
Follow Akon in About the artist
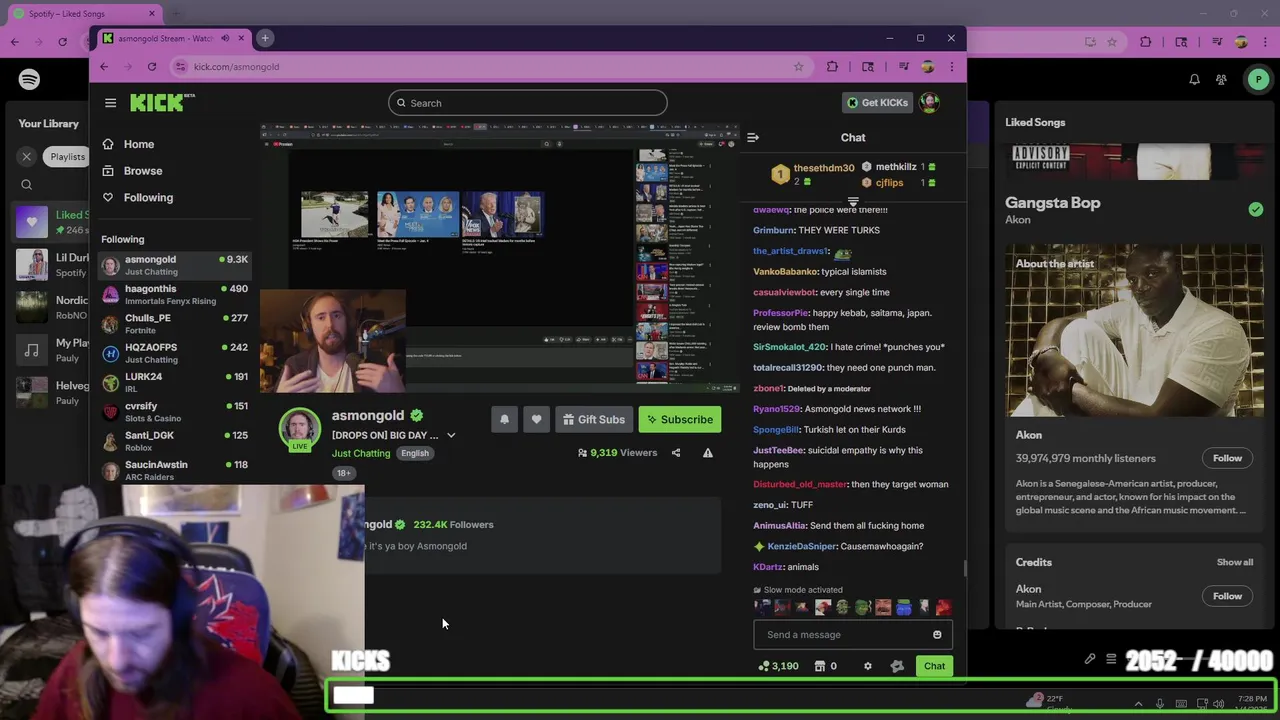coord(1227,459)
